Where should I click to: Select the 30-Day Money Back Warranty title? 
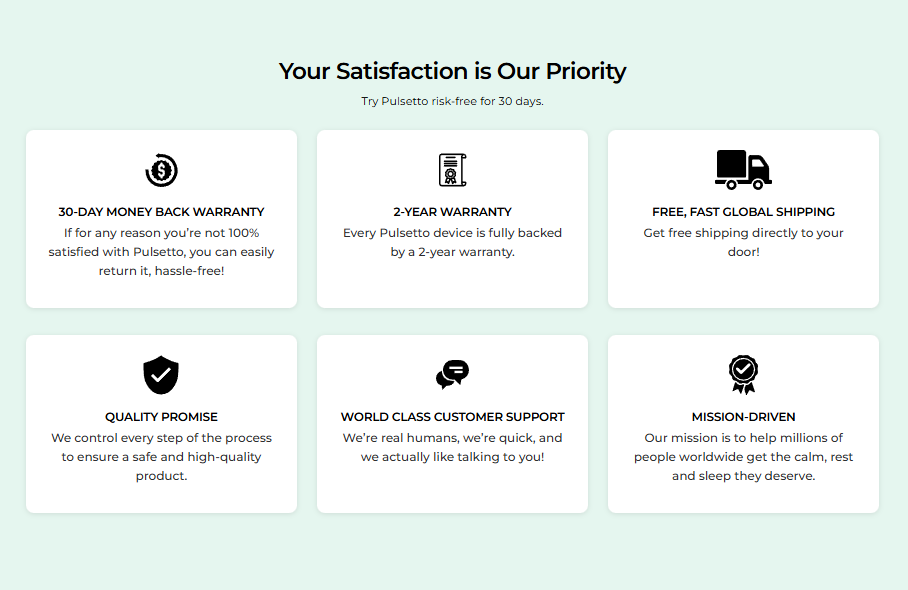click(161, 212)
